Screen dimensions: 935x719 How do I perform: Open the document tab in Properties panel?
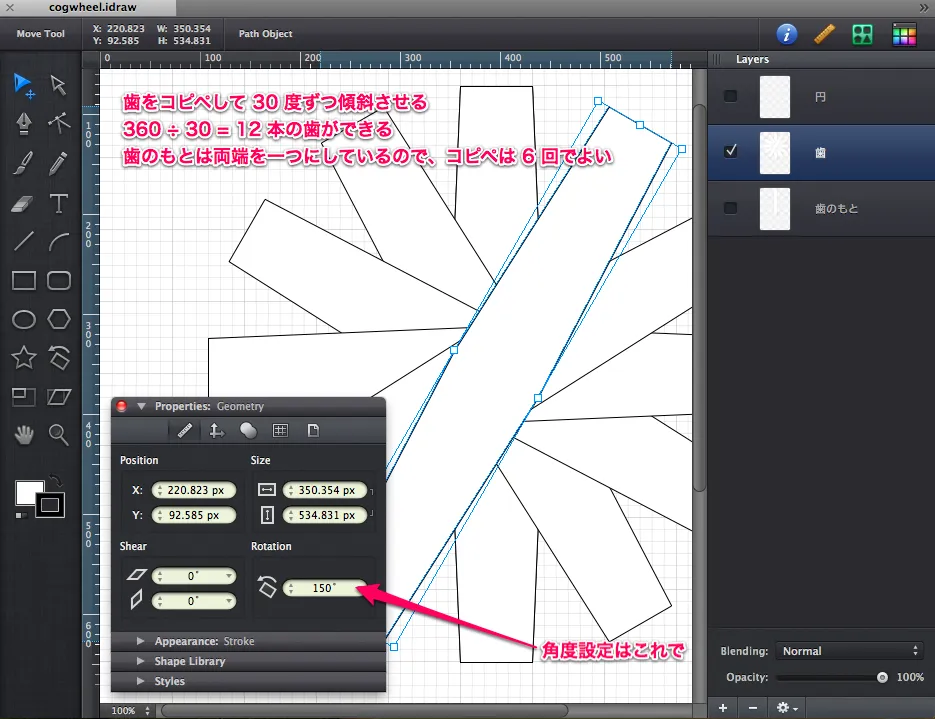pos(313,431)
